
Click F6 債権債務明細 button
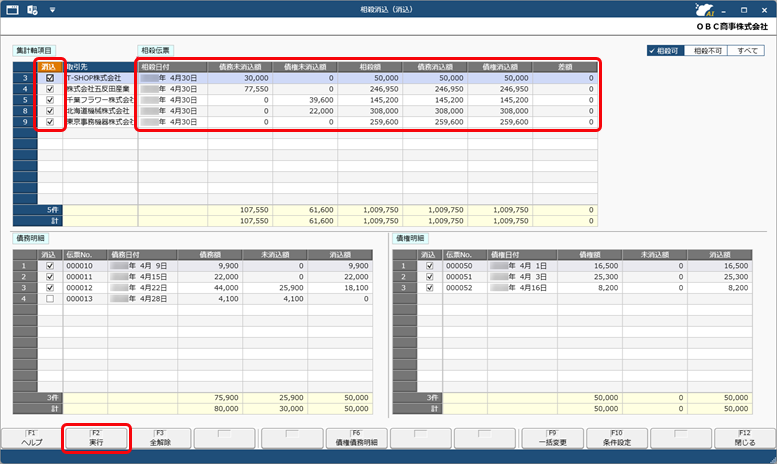point(356,438)
